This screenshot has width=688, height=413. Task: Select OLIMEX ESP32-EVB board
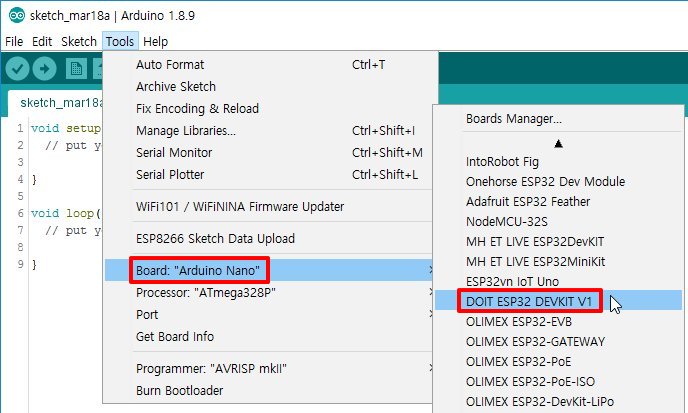point(558,322)
